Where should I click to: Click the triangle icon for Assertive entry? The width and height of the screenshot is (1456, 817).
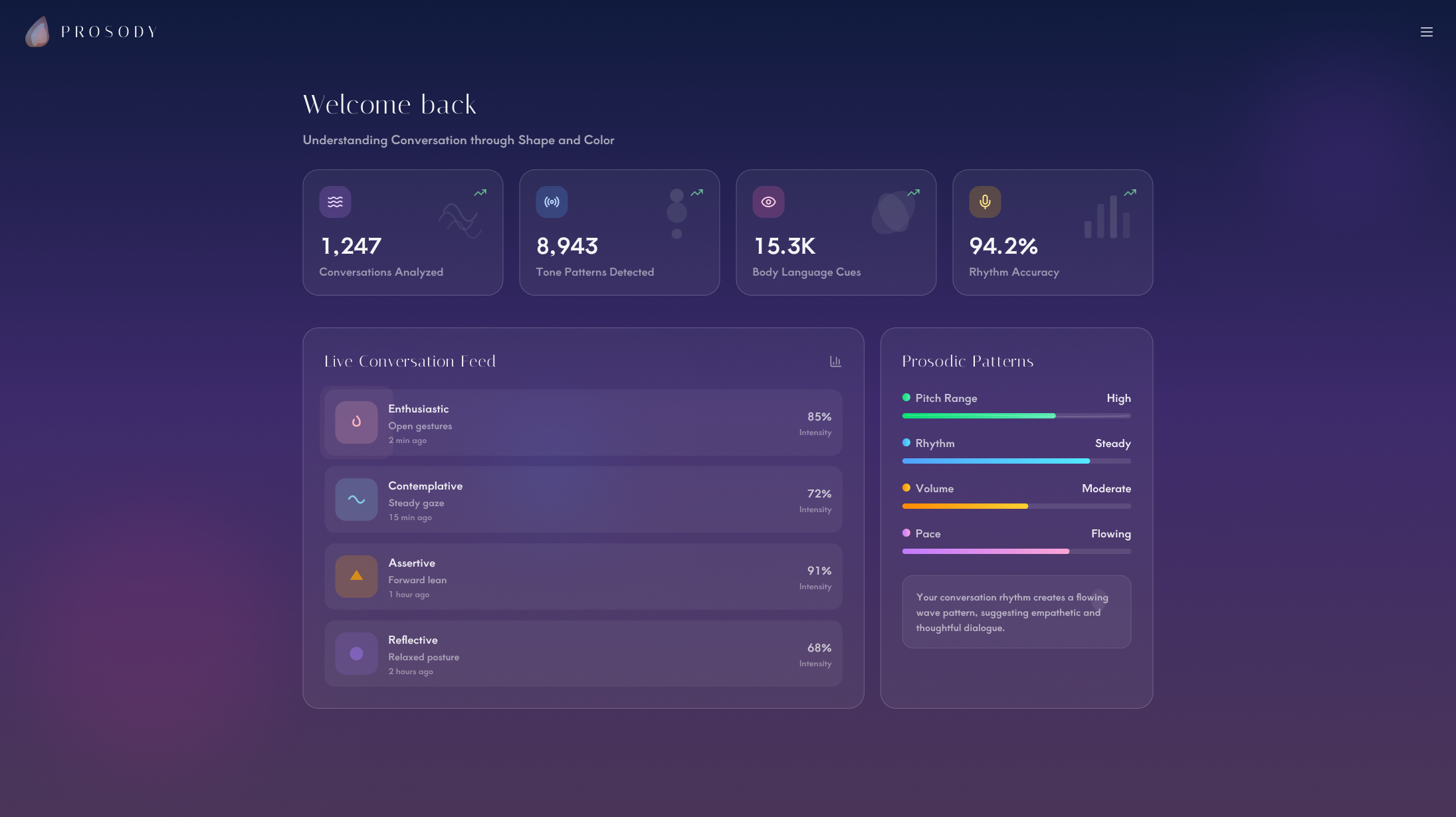coord(356,577)
